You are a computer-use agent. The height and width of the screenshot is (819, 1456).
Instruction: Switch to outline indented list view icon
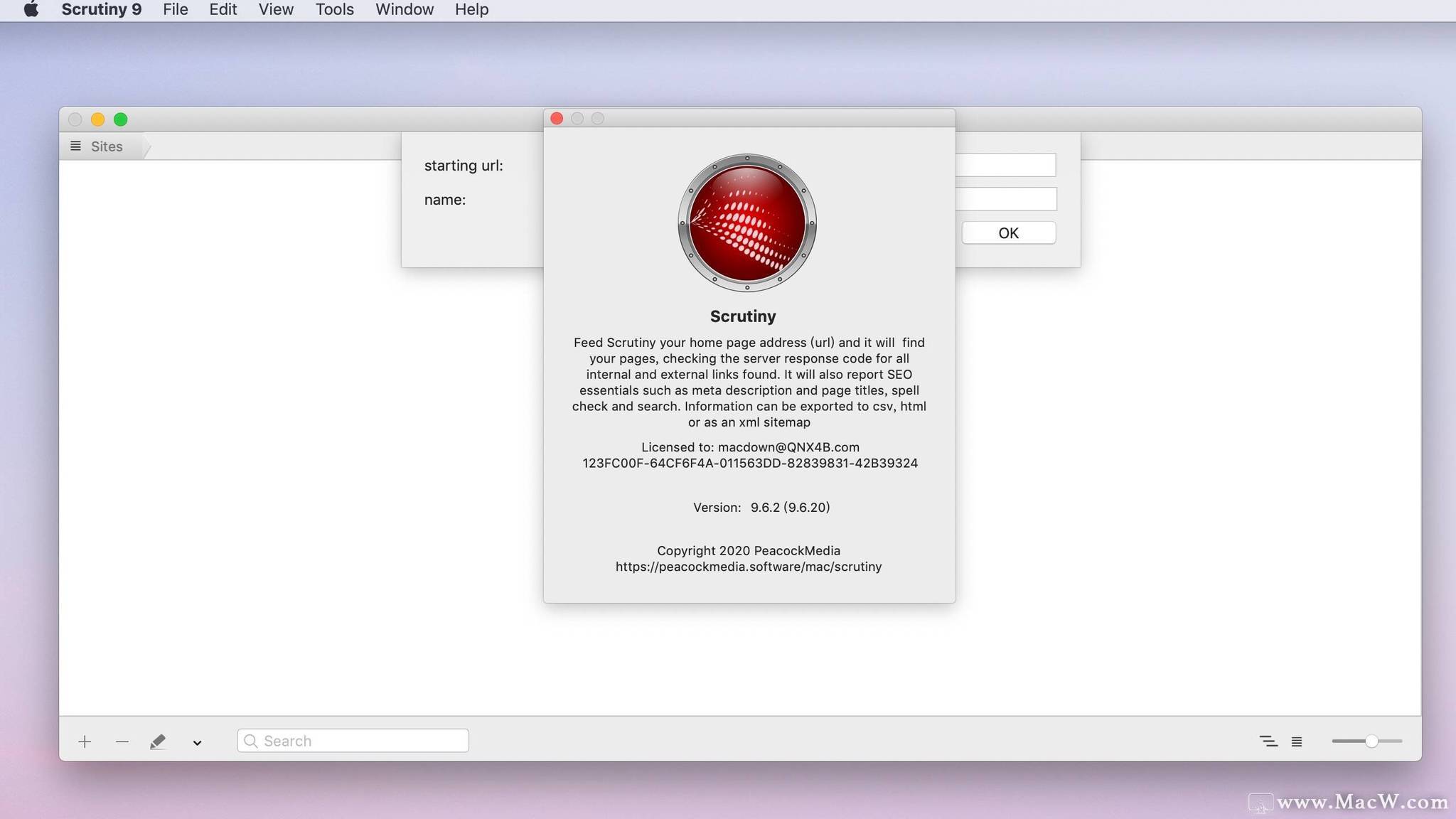coord(1268,742)
